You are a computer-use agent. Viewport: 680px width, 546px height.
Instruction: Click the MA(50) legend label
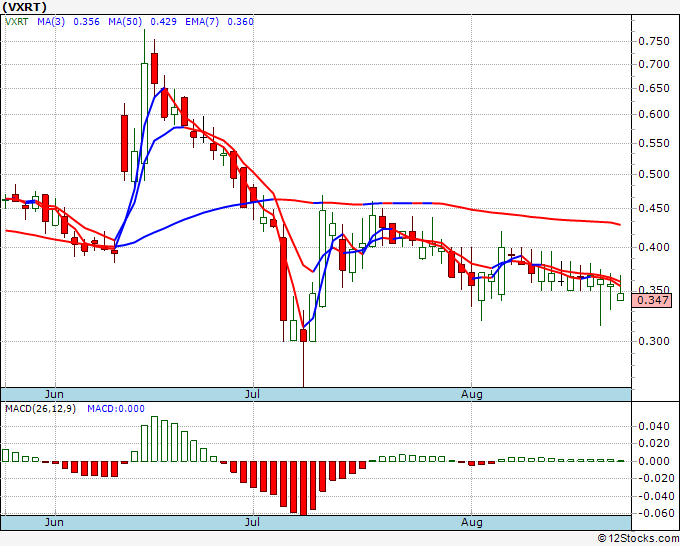[x=125, y=22]
